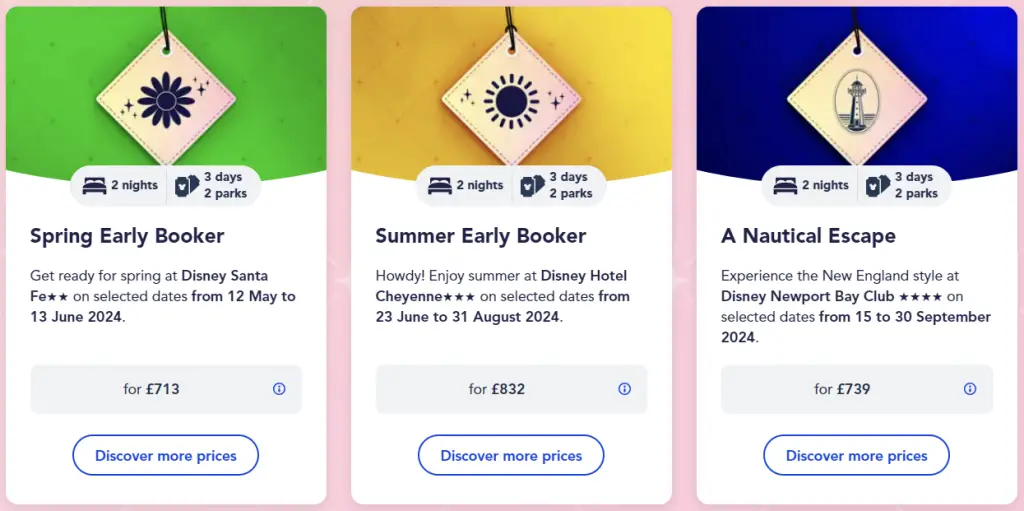Click park ticket icon on Nautical Escape card
Viewport: 1024px width, 511px height.
[x=878, y=186]
